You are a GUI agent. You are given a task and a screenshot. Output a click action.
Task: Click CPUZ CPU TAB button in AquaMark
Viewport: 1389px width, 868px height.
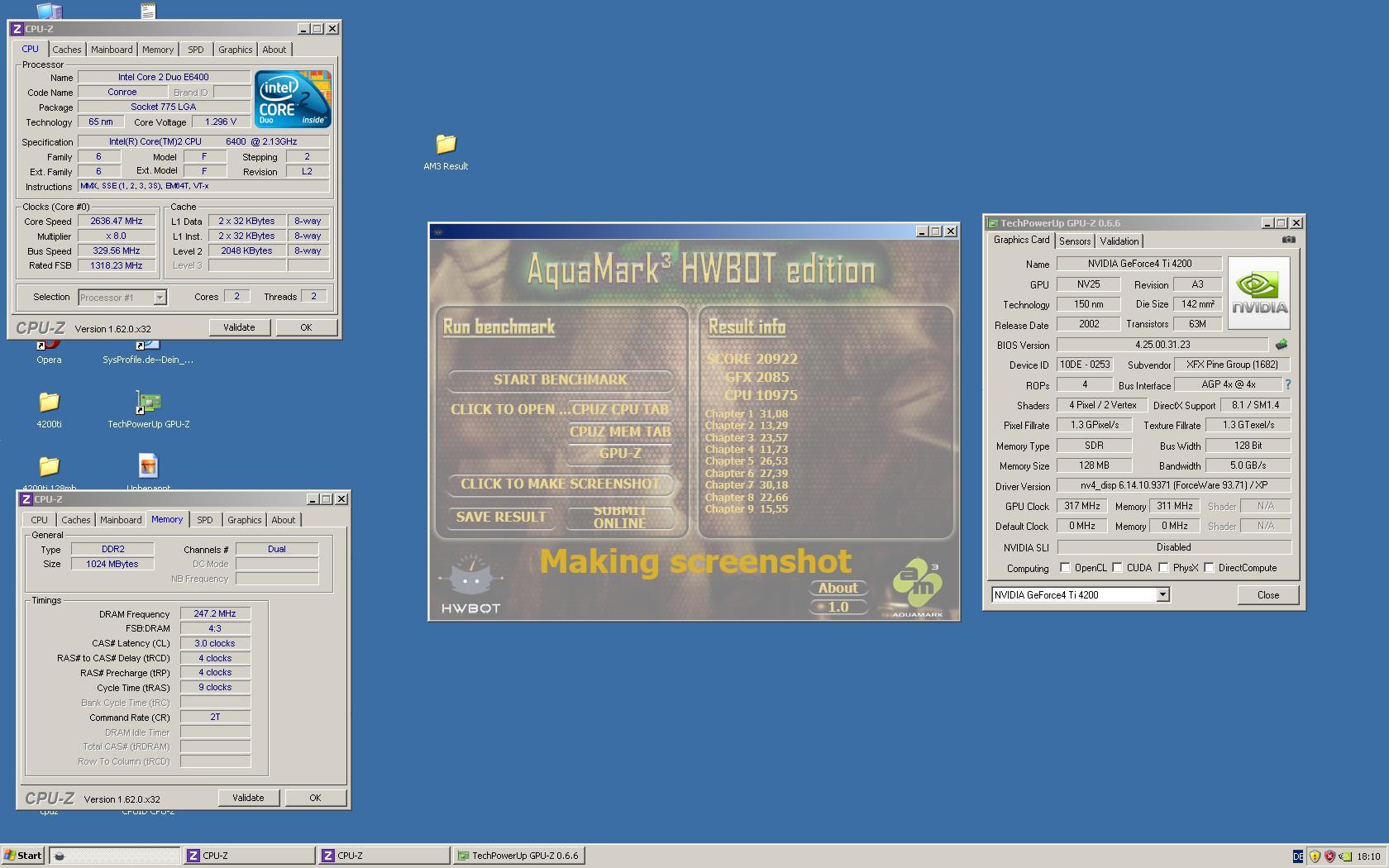point(619,409)
